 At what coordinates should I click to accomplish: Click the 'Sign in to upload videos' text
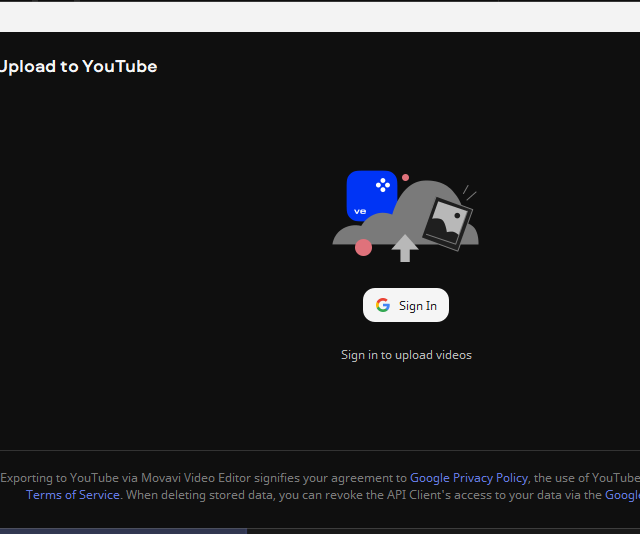click(406, 355)
